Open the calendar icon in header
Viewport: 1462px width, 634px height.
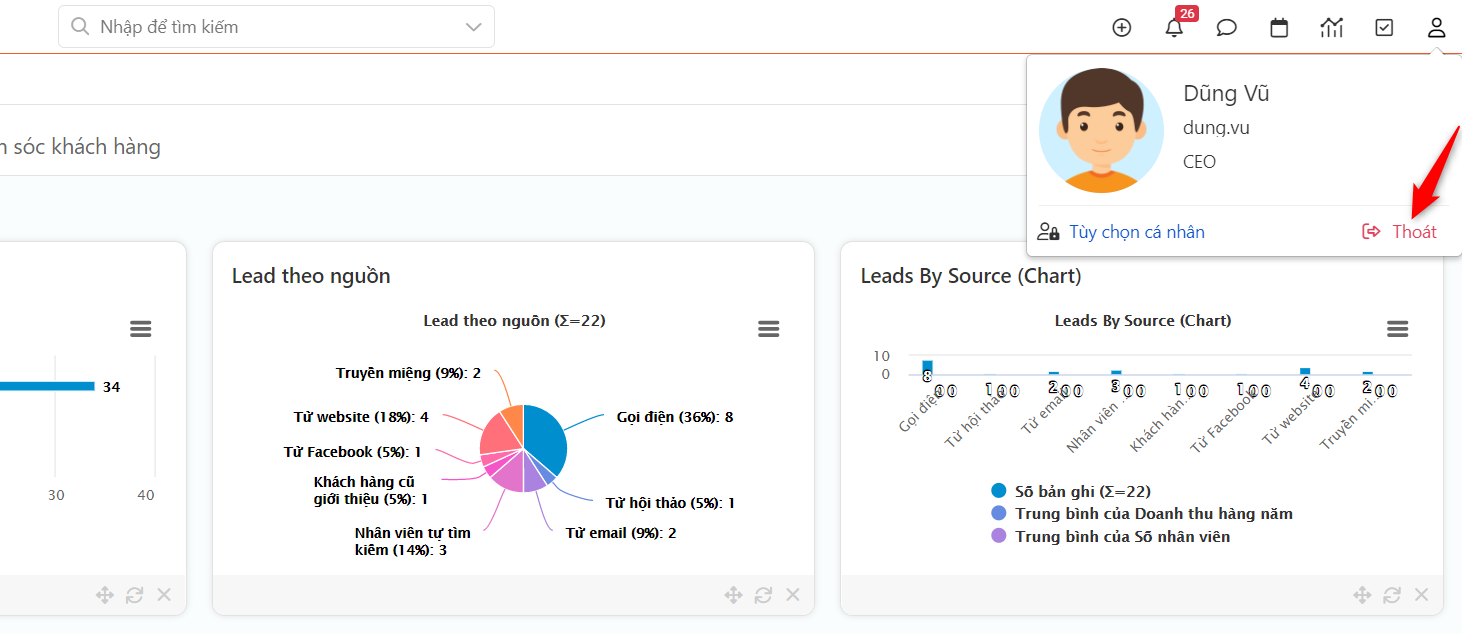coord(1279,28)
